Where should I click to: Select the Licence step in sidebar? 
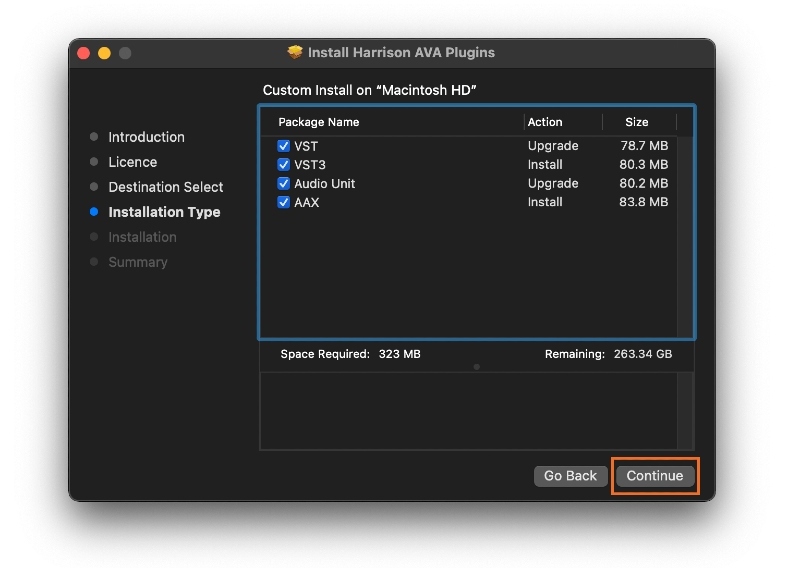click(132, 162)
